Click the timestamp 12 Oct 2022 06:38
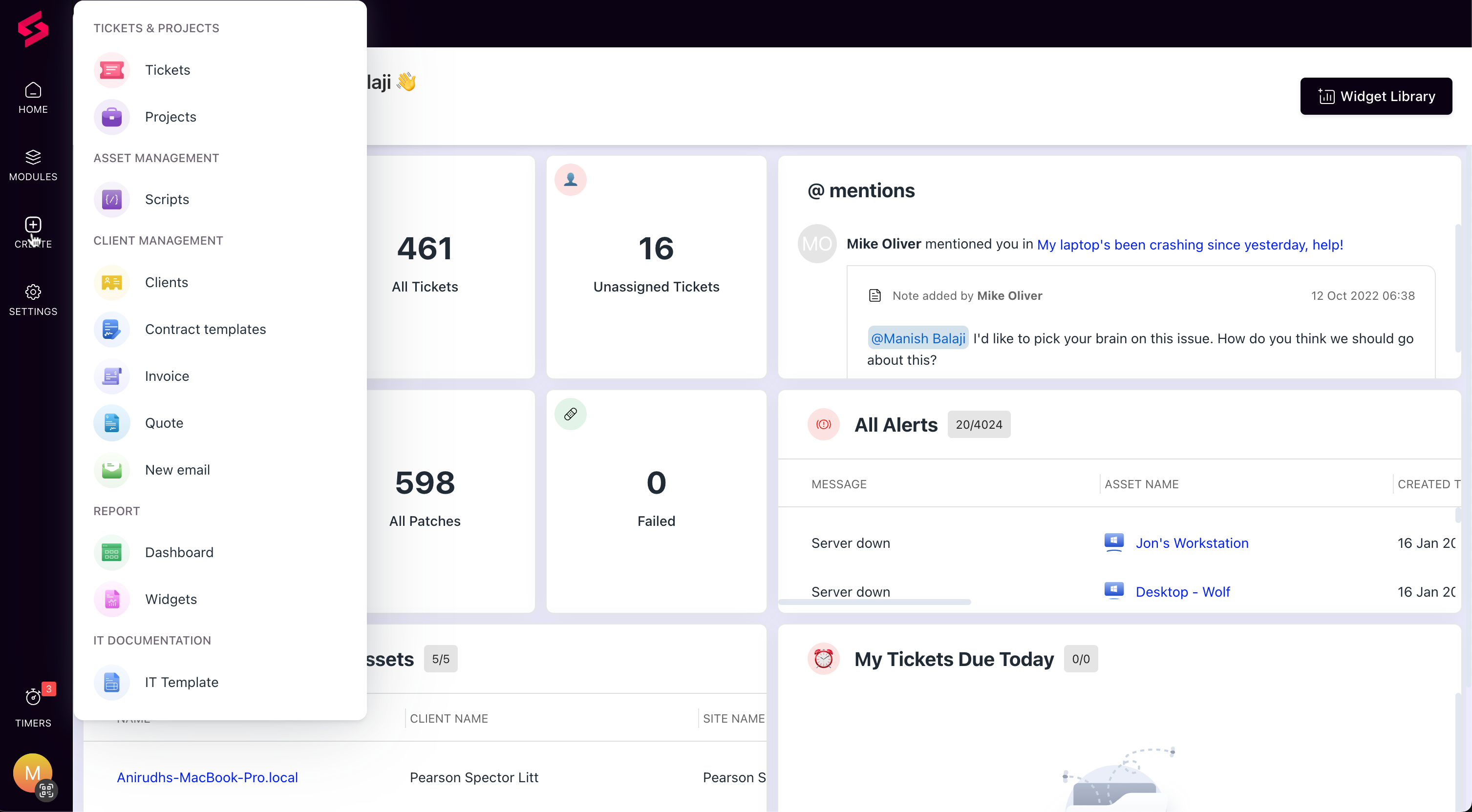Viewport: 1472px width, 812px height. 1362,295
